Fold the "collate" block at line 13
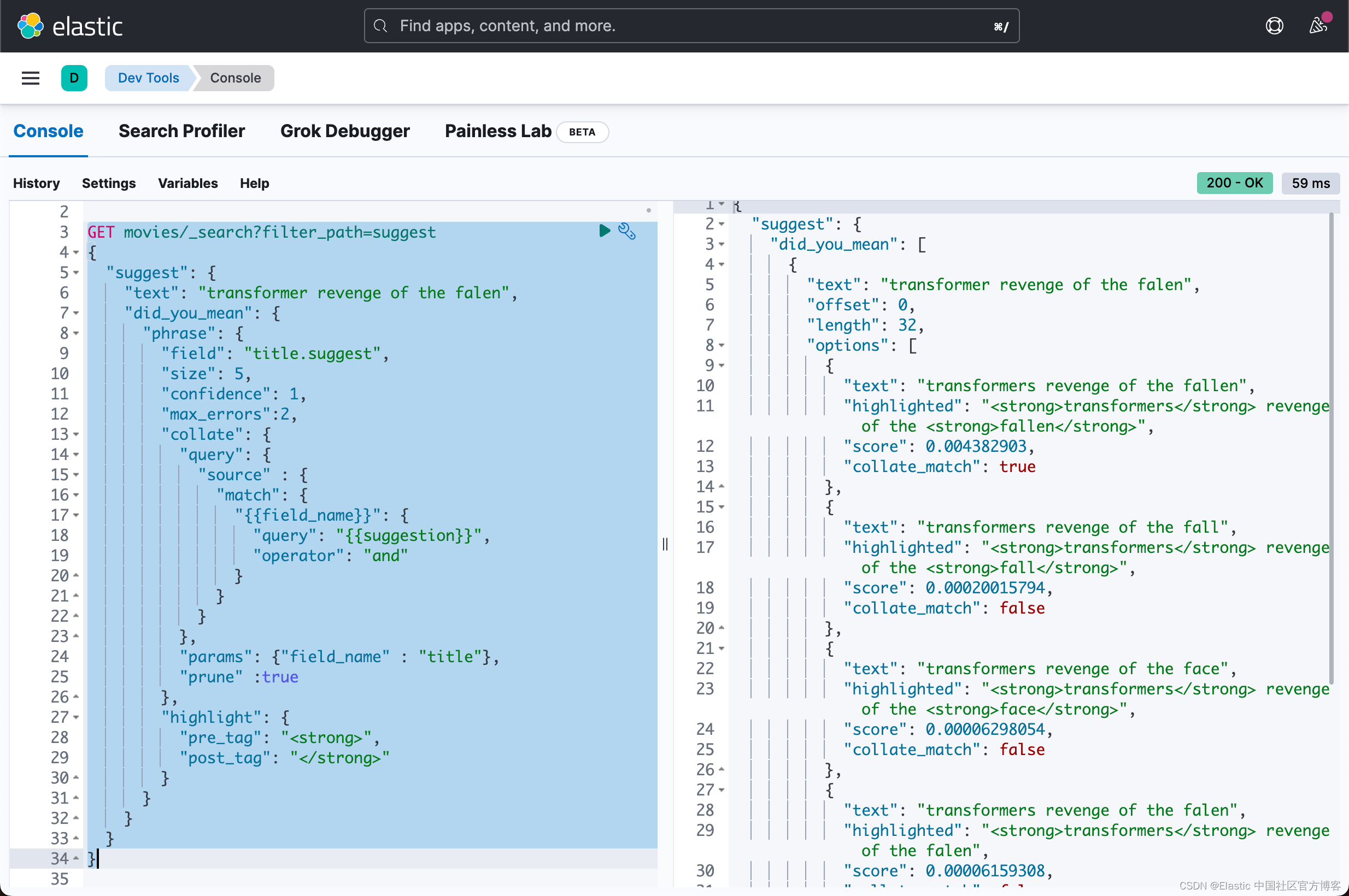 [x=76, y=434]
